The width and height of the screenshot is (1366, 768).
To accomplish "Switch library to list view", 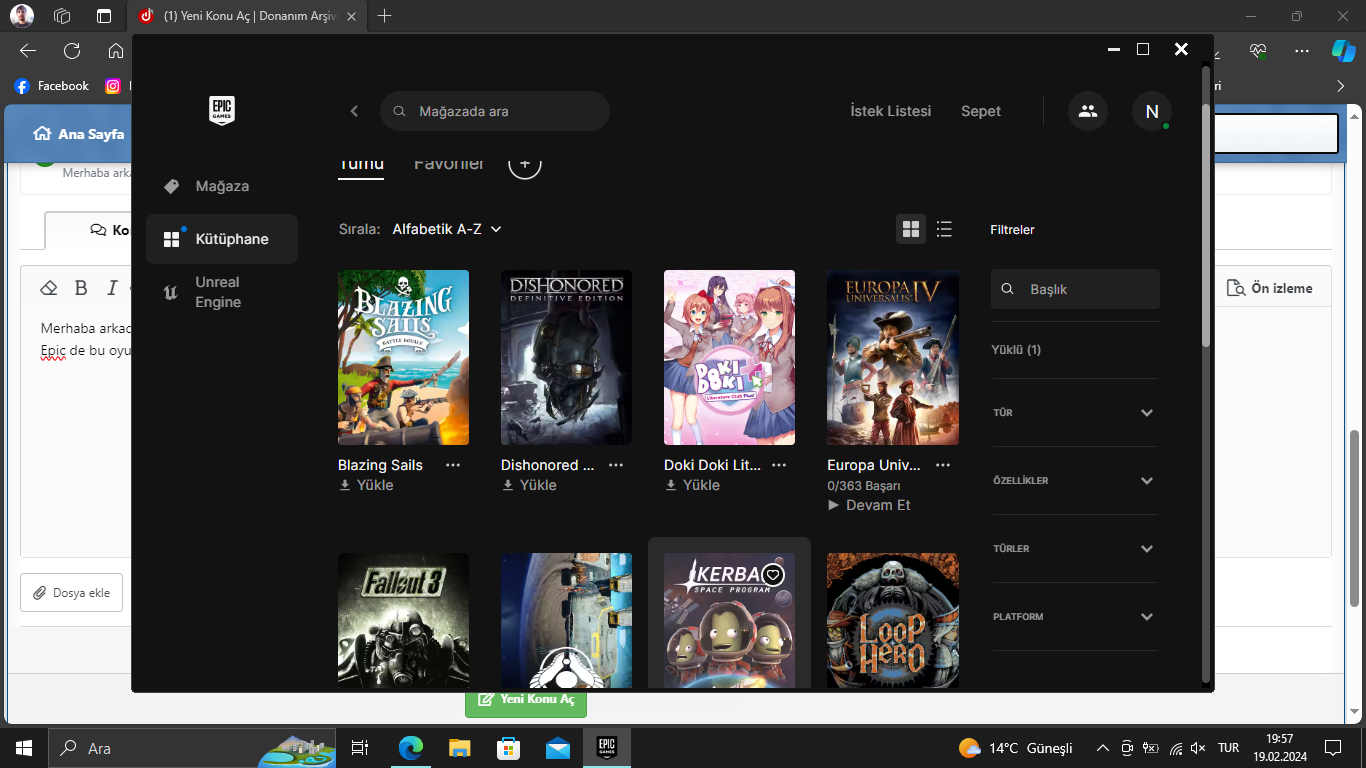I will coord(944,229).
